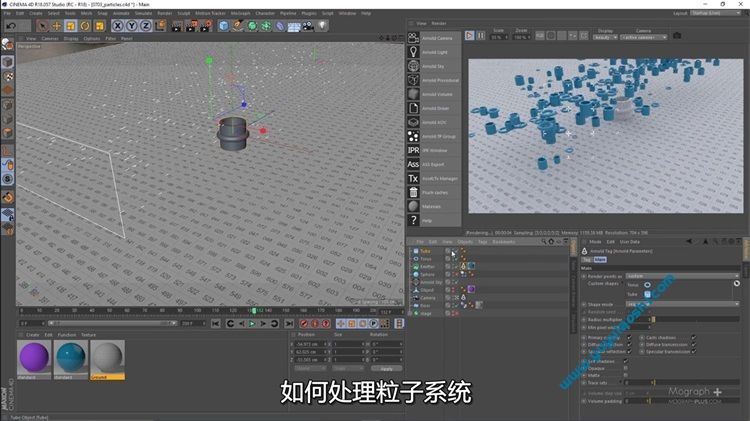The image size is (750, 421).
Task: Open Arnold Help question mark
Action: (x=413, y=220)
